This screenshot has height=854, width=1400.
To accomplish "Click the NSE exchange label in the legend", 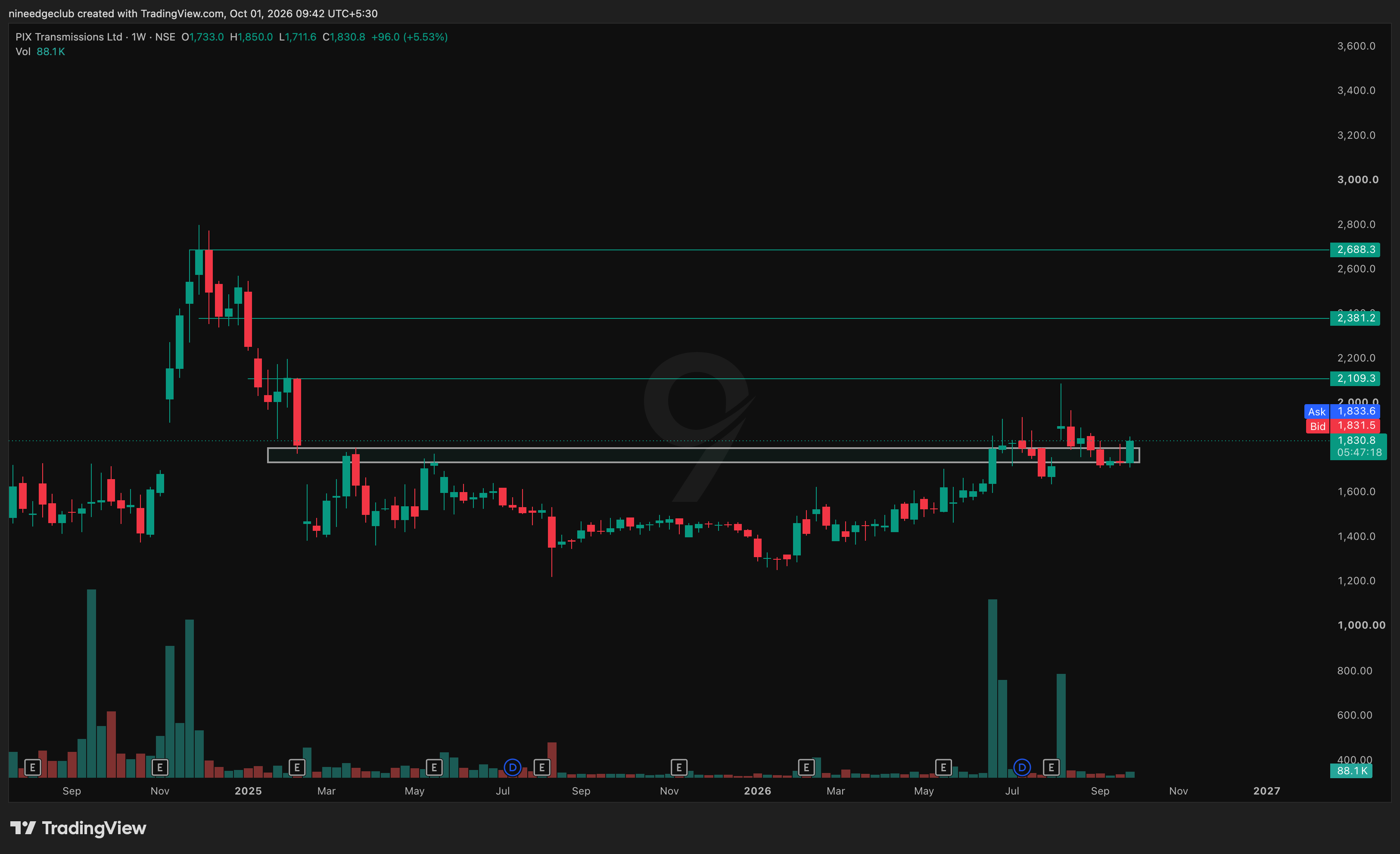I will point(165,37).
